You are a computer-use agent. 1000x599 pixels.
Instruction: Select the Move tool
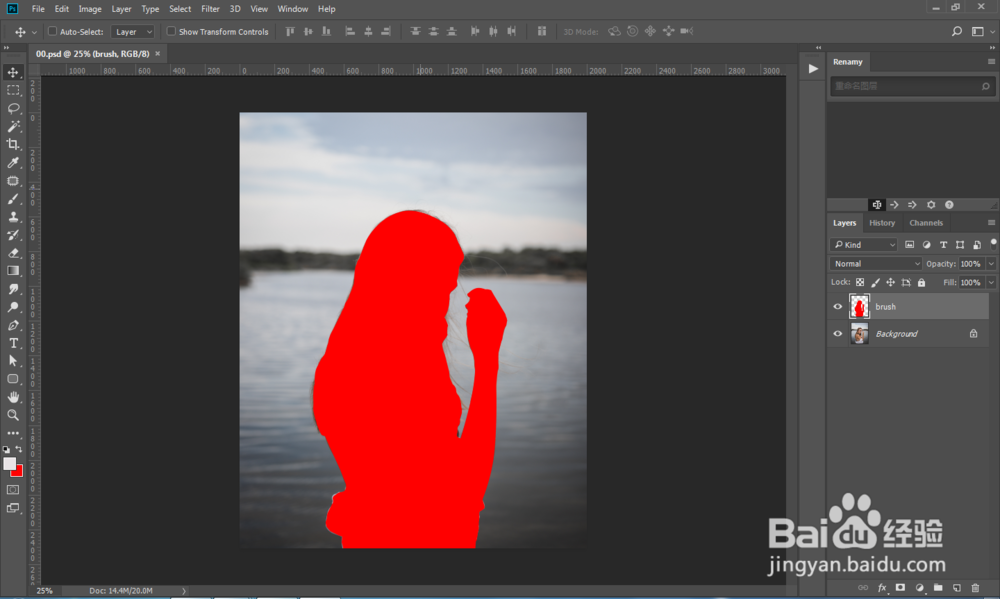pyautogui.click(x=13, y=72)
